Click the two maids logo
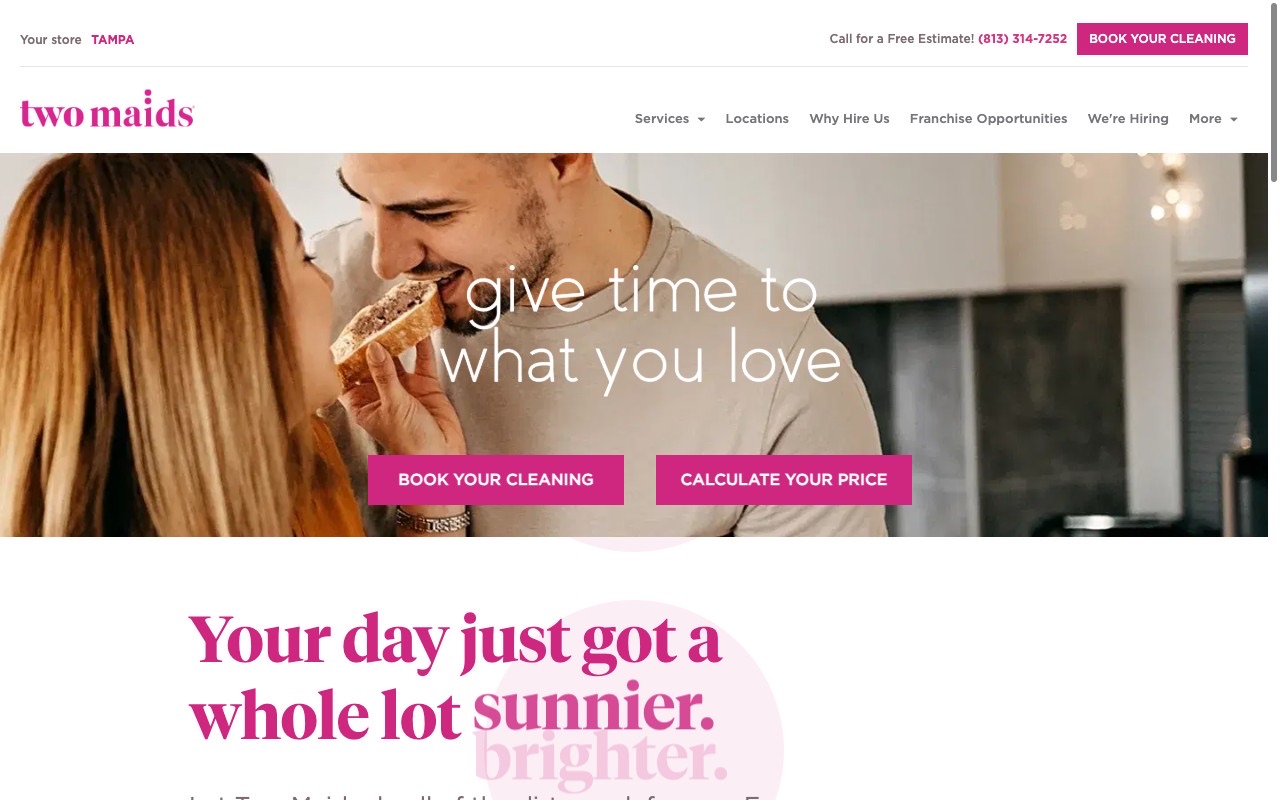 107,110
